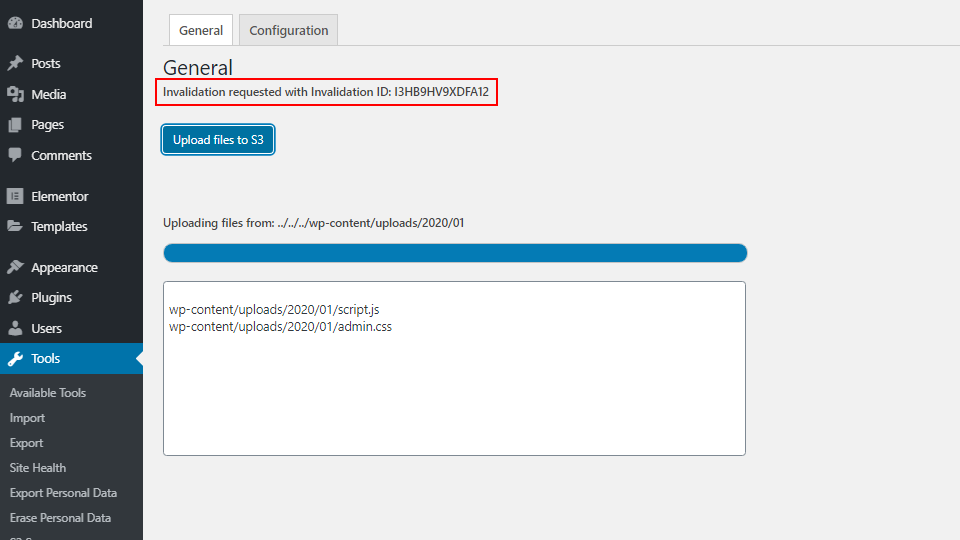Click the General page heading

[198, 67]
